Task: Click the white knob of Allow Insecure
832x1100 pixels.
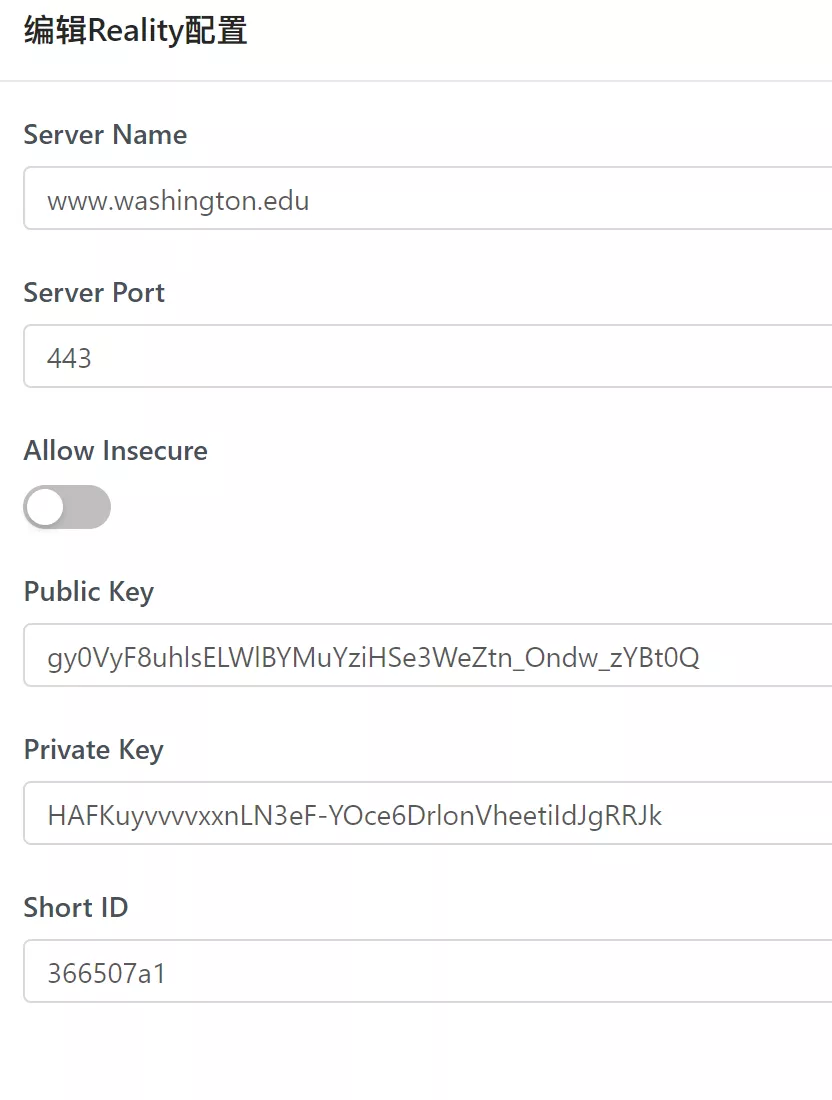Action: [x=45, y=507]
